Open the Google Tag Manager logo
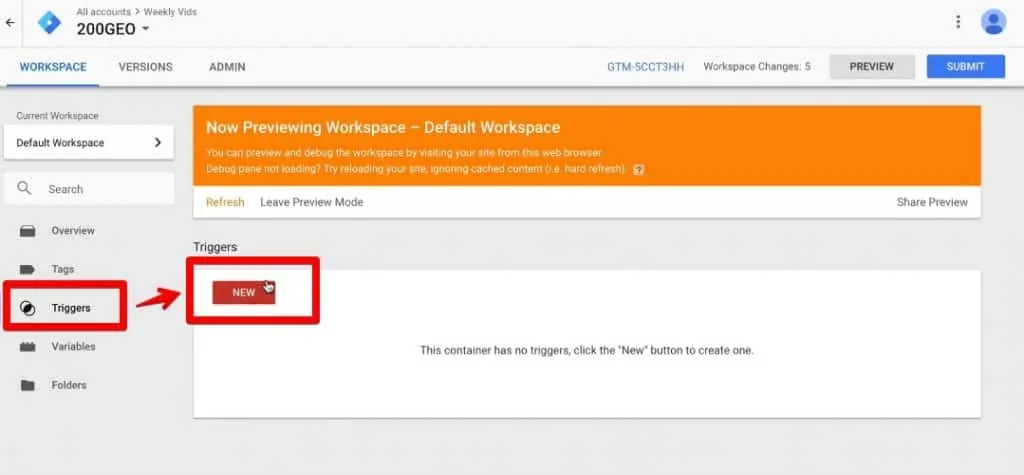This screenshot has height=475, width=1024. [49, 22]
